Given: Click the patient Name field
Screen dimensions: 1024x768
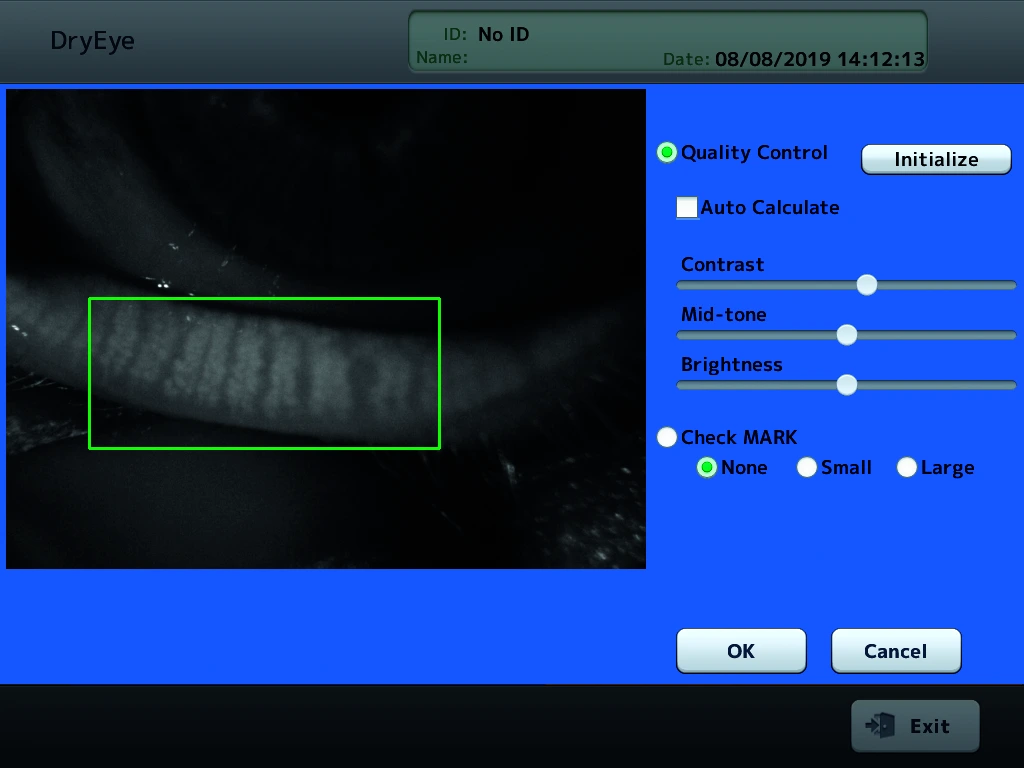Looking at the screenshot, I should 540,58.
